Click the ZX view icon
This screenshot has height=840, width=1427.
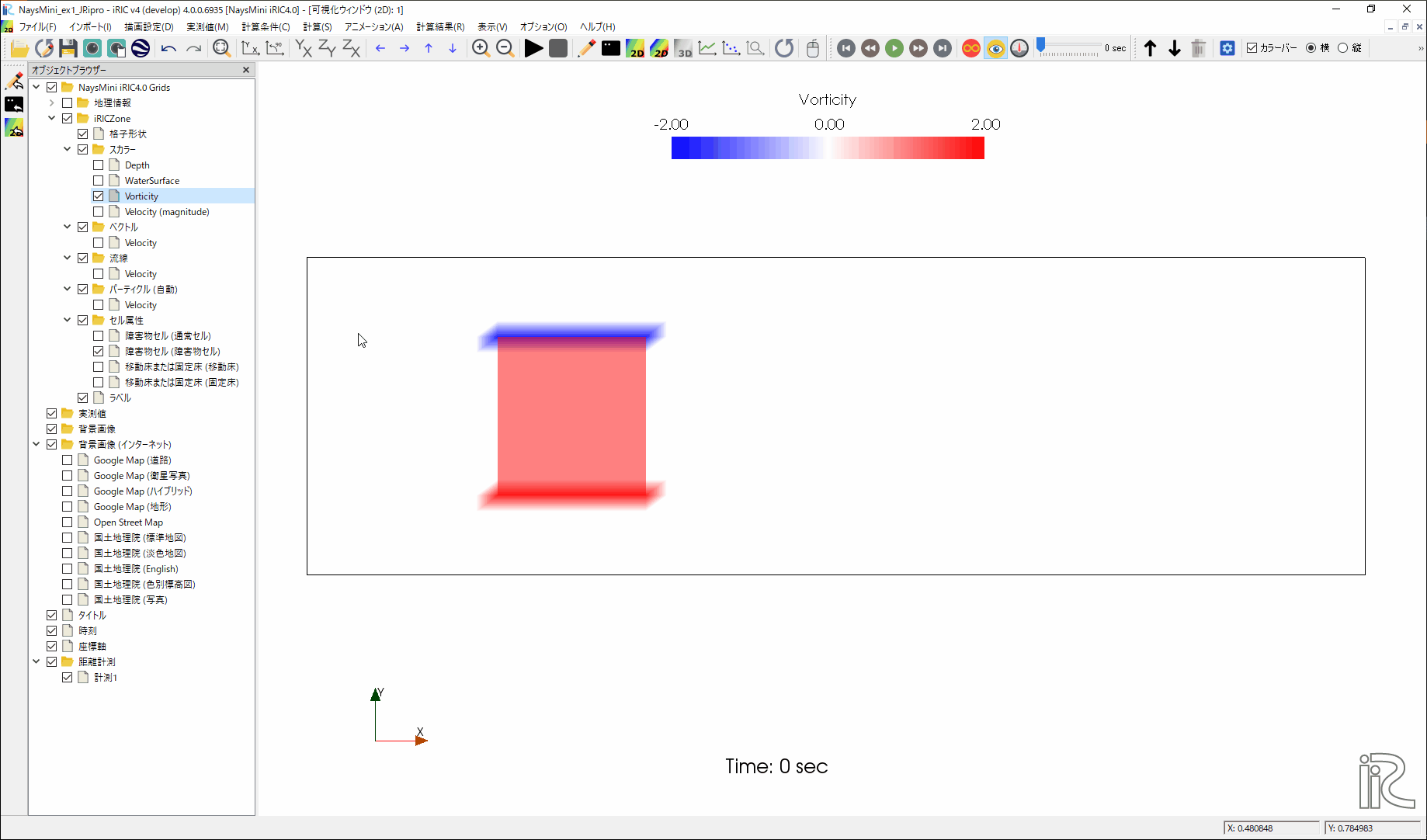coord(352,48)
